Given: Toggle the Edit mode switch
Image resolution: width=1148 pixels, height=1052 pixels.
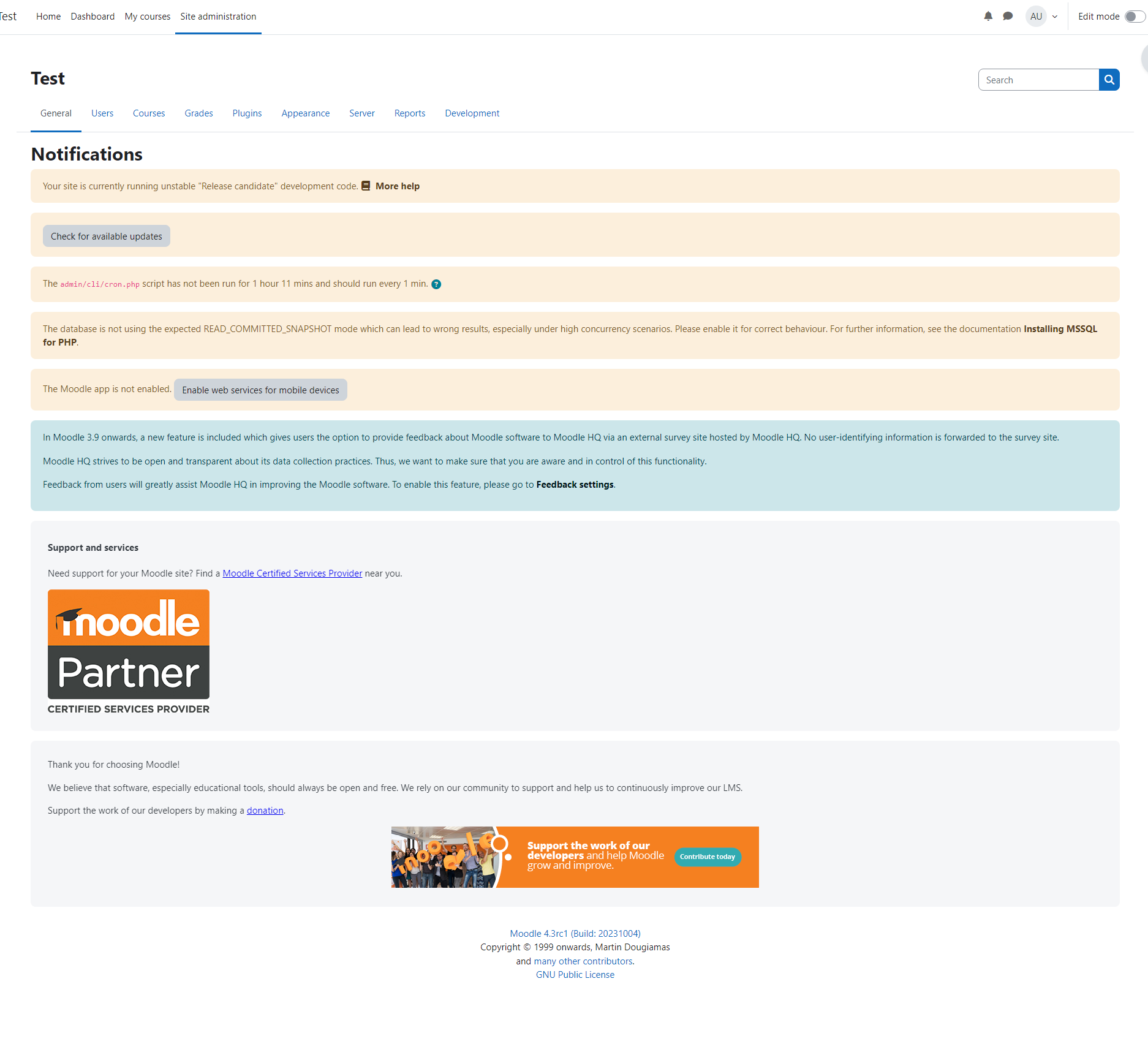Looking at the screenshot, I should coord(1135,17).
